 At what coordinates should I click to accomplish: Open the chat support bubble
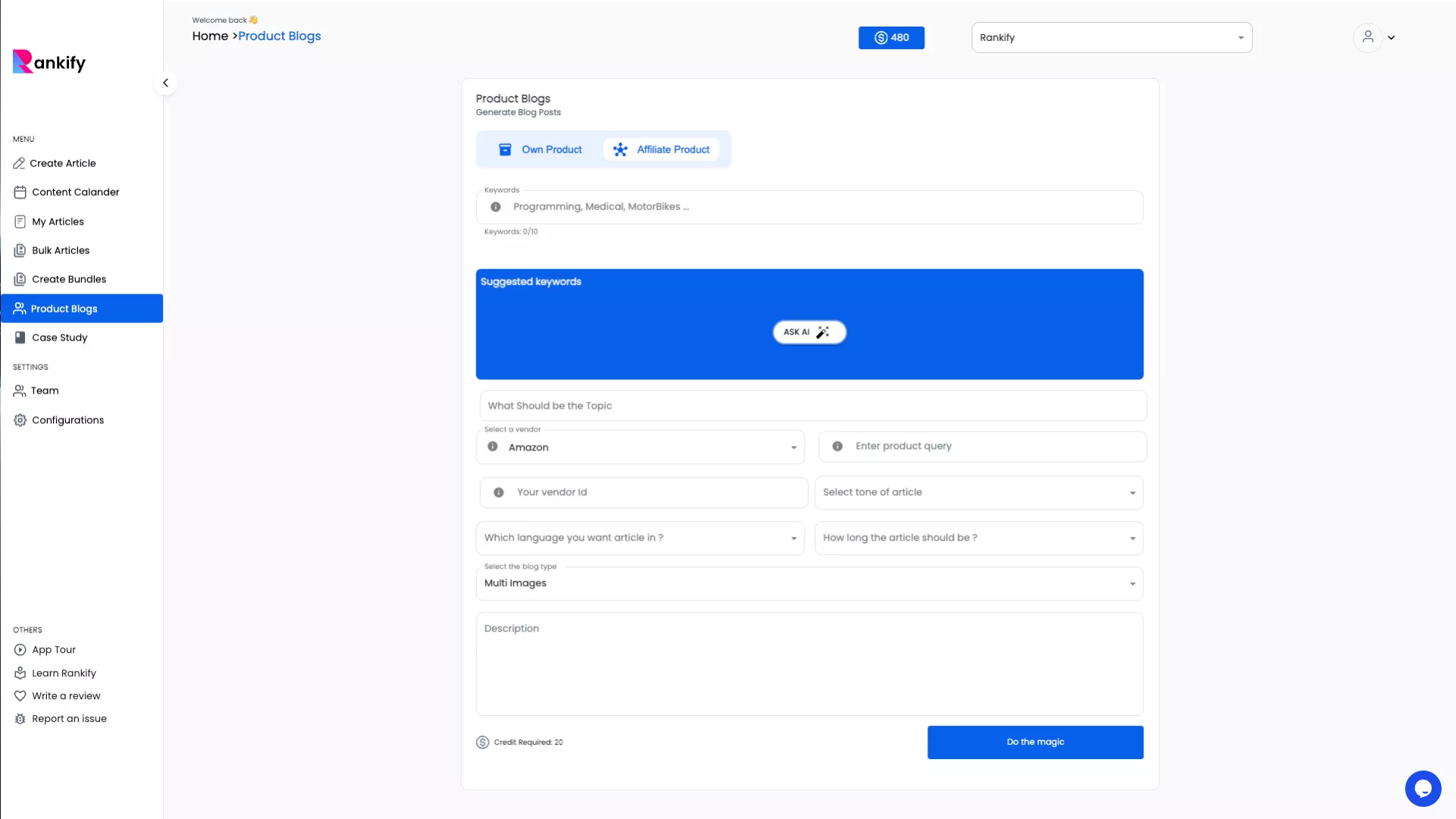click(x=1423, y=789)
